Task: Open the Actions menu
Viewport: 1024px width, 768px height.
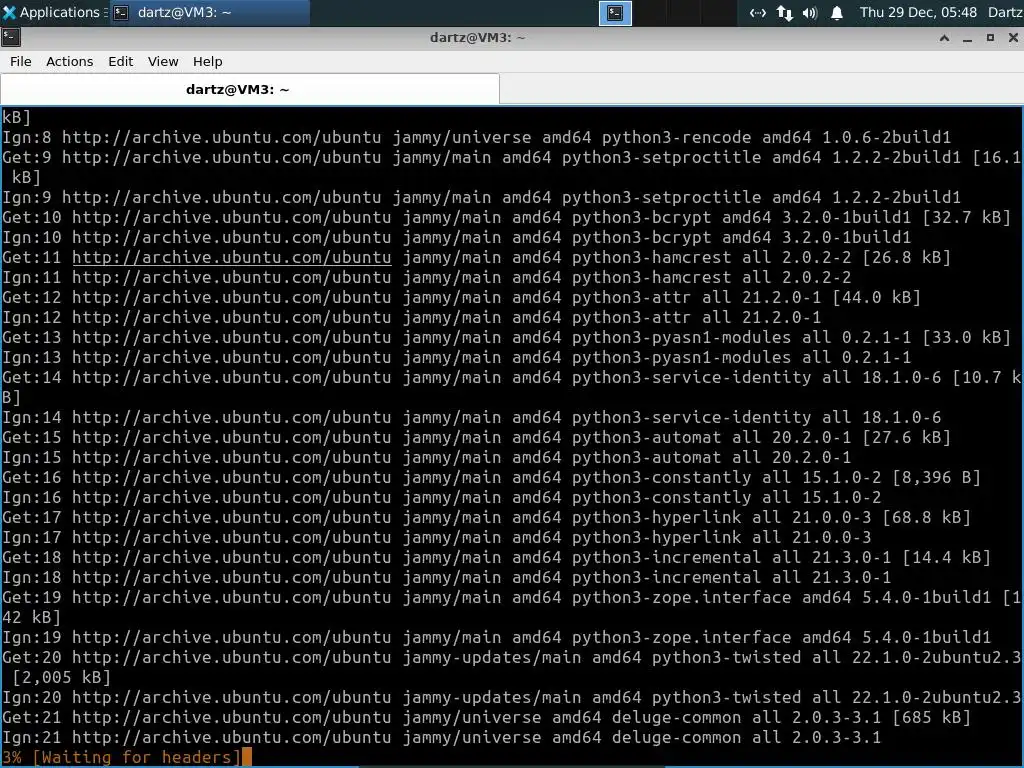Action: pos(69,61)
